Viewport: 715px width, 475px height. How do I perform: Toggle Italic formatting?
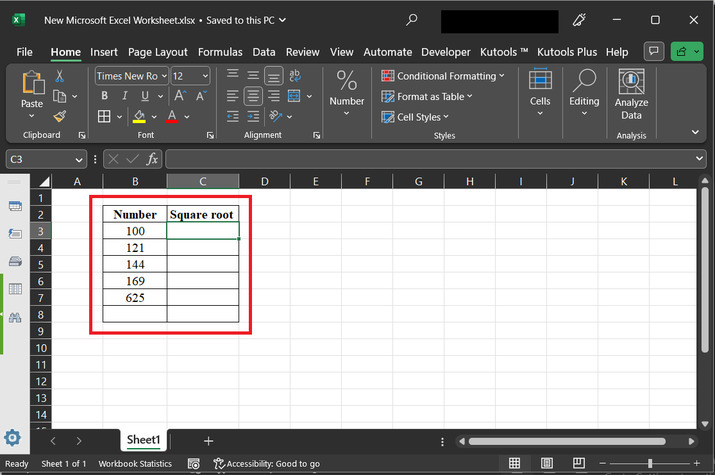click(125, 96)
